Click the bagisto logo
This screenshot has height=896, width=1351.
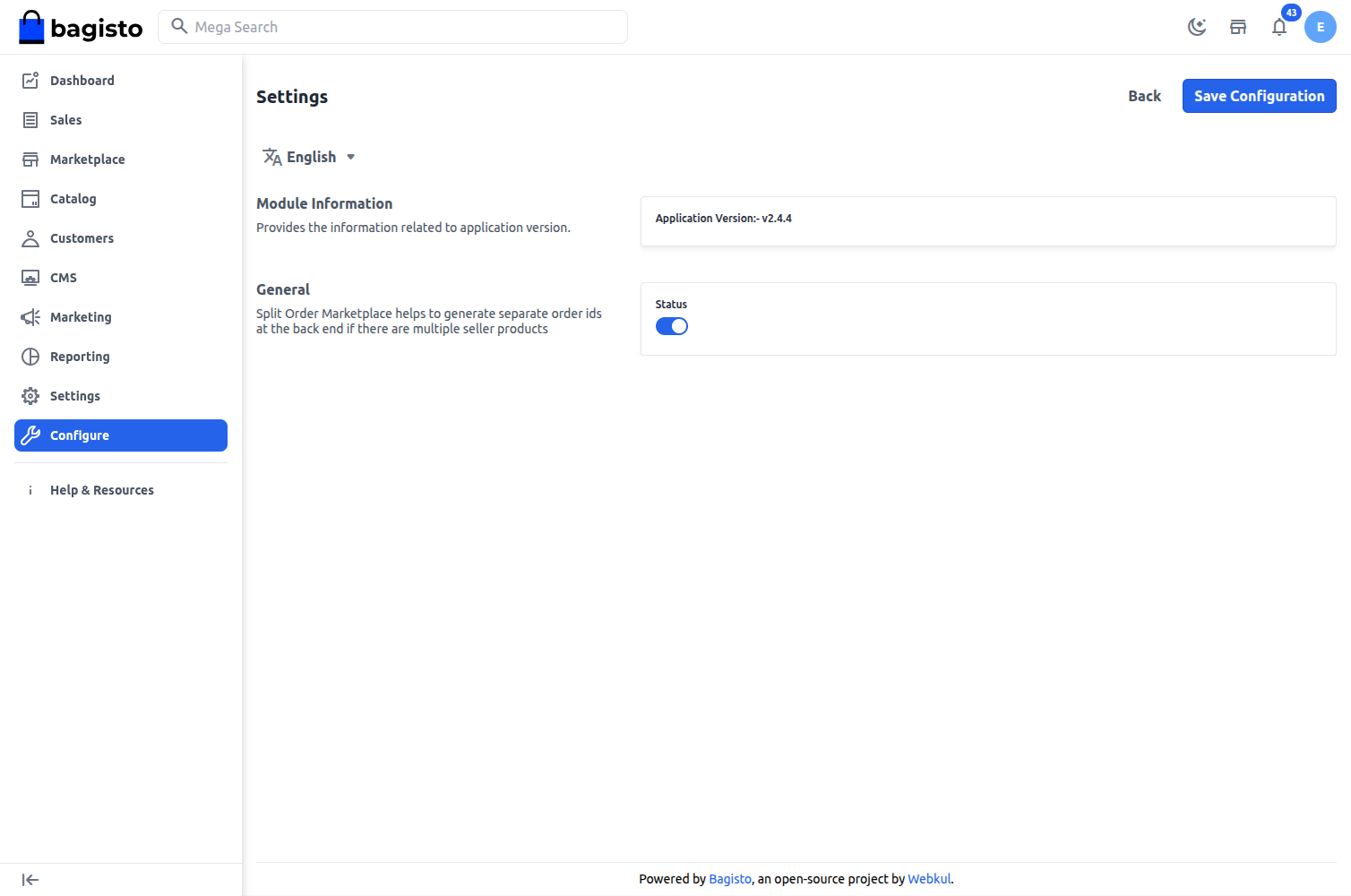pyautogui.click(x=81, y=28)
